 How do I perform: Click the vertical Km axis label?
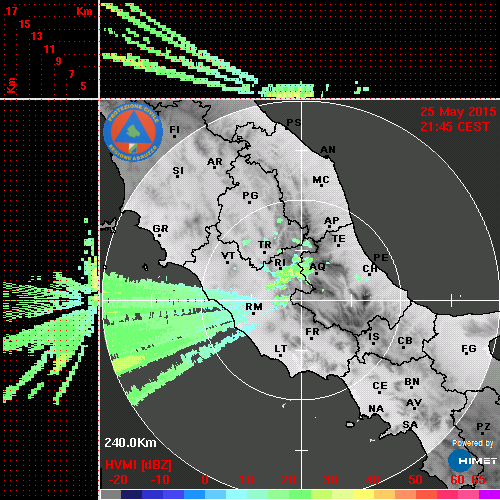tap(11, 85)
